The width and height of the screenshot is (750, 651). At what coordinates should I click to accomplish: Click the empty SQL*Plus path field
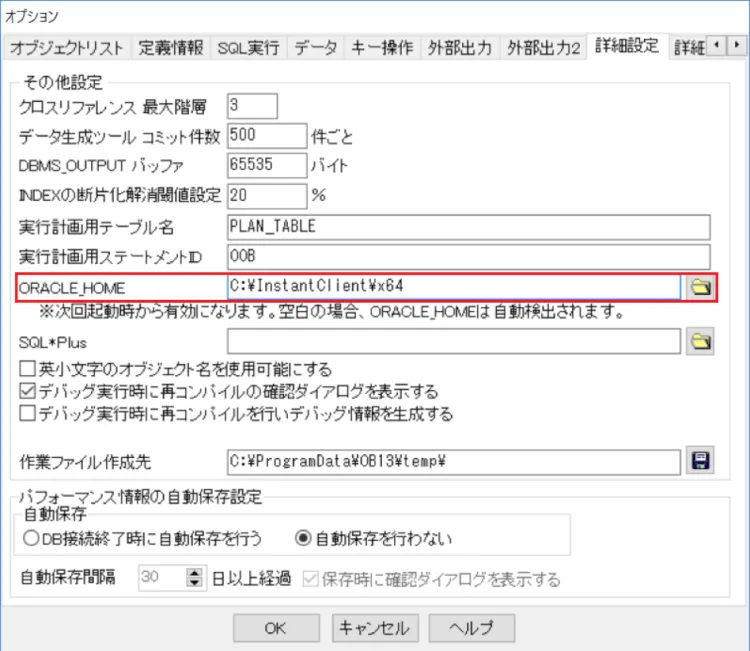coord(454,341)
